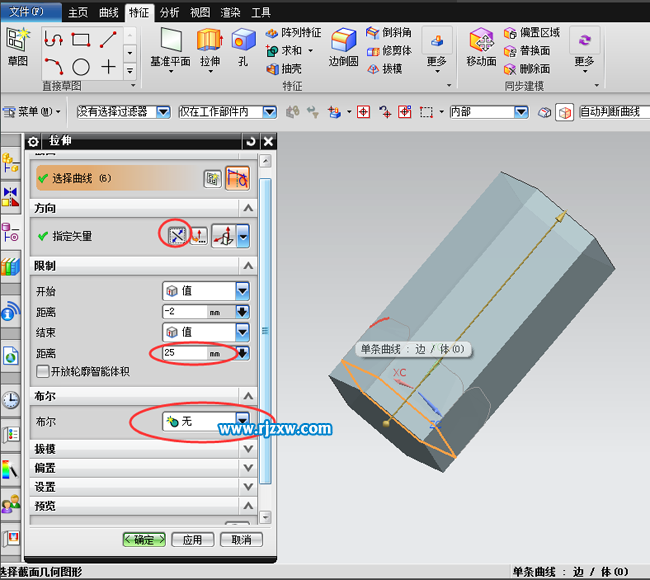650x580 pixels.
Task: Expand the 拔模 section in dialog
Action: click(248, 449)
